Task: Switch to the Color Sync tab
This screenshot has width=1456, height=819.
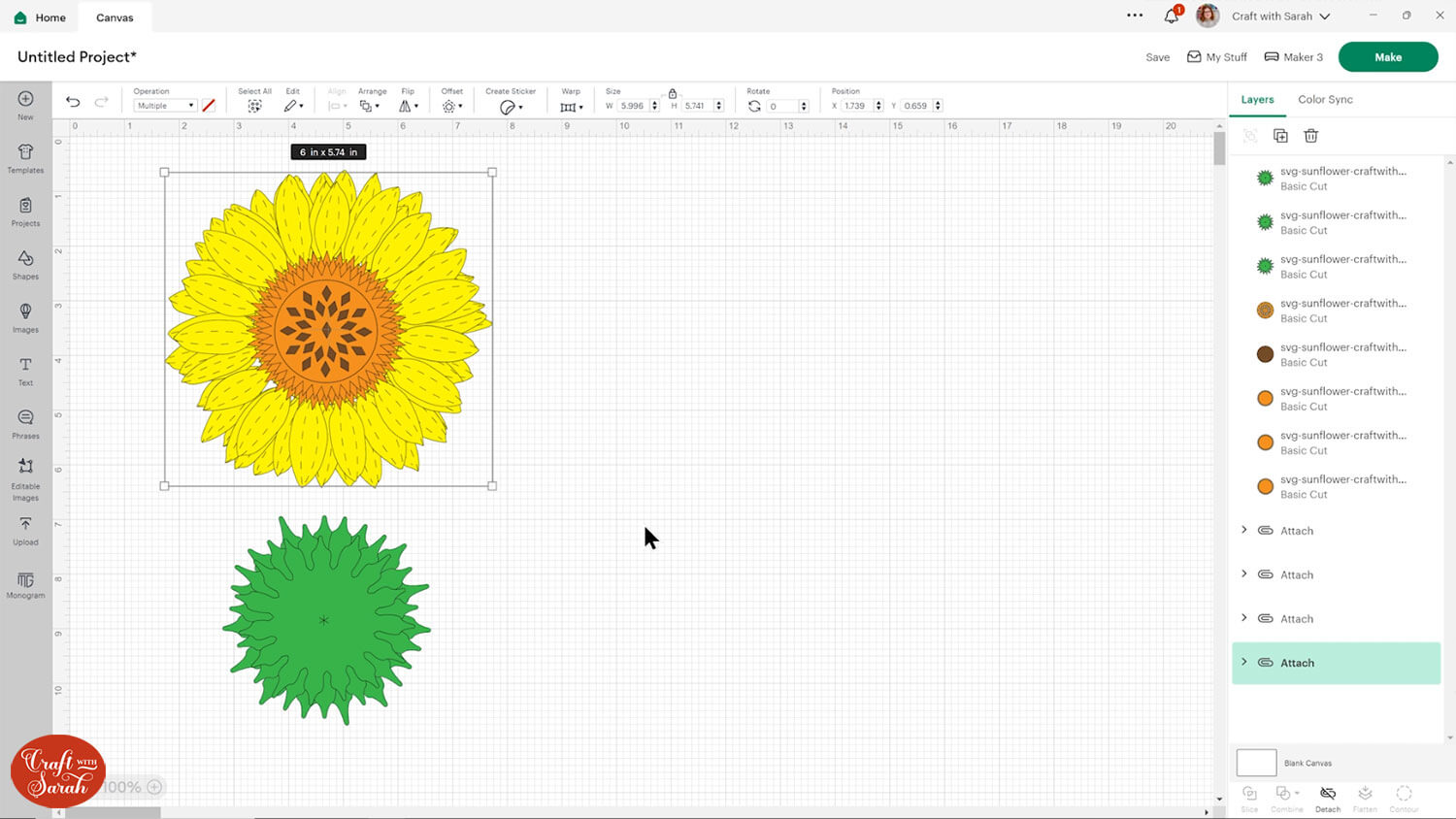Action: (1324, 99)
